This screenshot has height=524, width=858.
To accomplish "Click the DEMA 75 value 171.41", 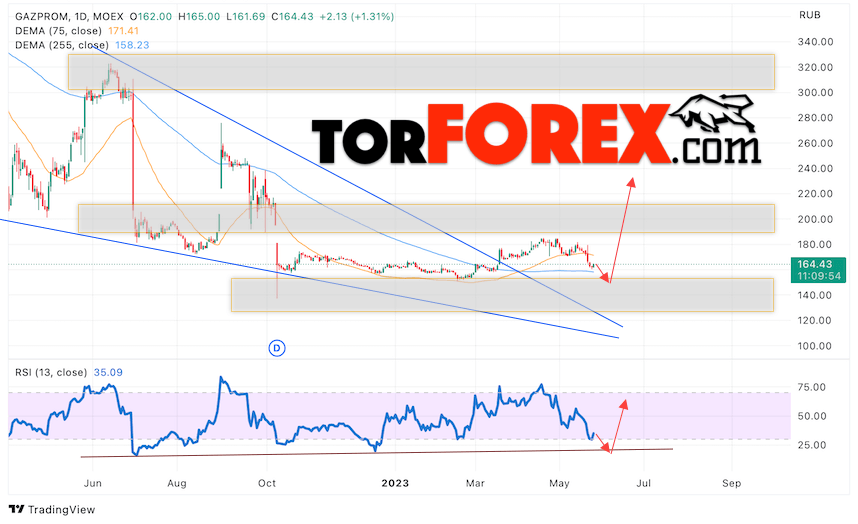I will point(123,31).
